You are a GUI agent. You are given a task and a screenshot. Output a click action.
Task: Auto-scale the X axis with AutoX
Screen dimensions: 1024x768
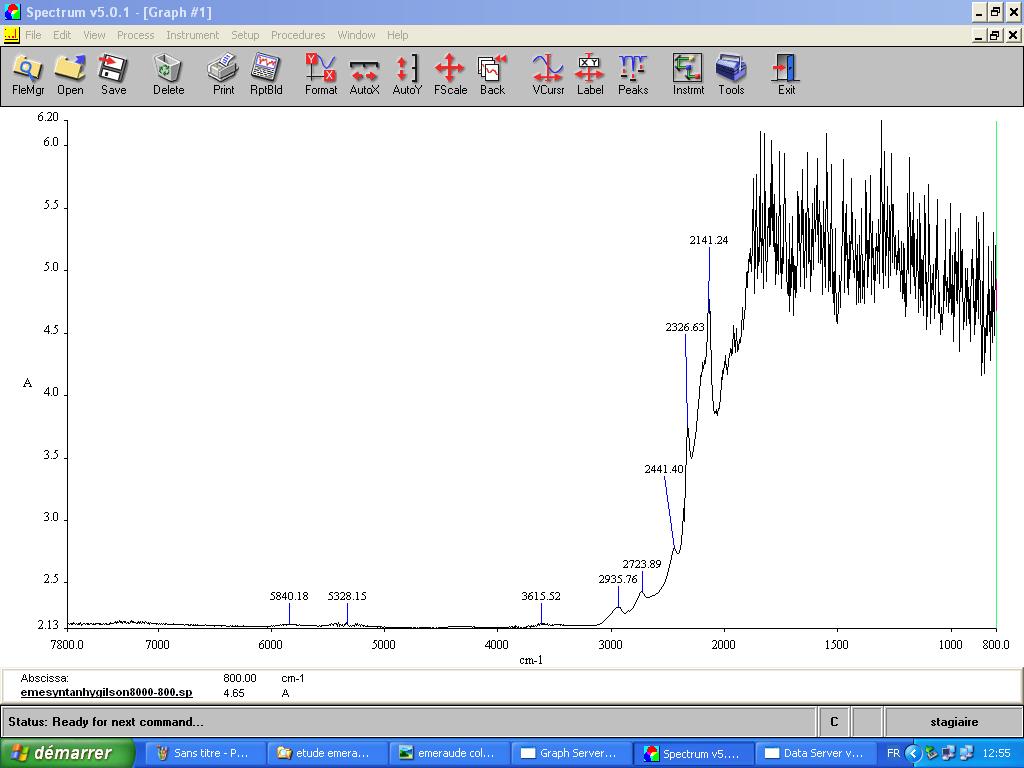364,75
